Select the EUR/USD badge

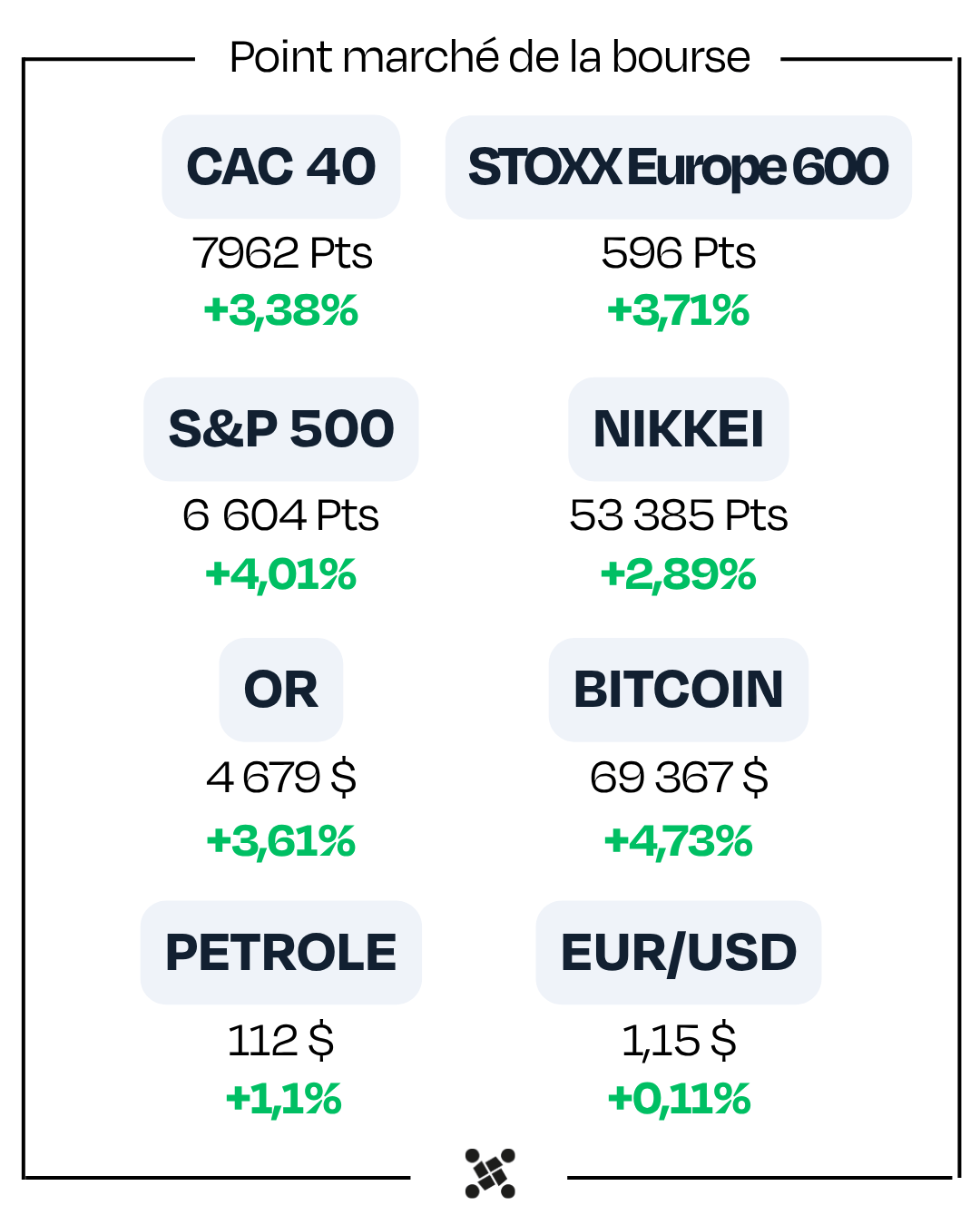678,953
